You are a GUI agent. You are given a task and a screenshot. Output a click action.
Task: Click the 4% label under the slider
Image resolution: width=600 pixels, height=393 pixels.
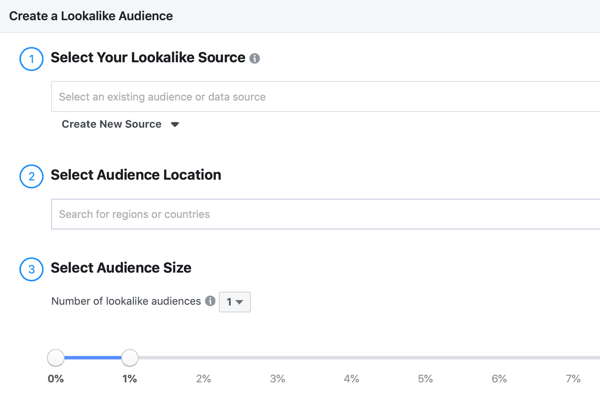click(351, 379)
